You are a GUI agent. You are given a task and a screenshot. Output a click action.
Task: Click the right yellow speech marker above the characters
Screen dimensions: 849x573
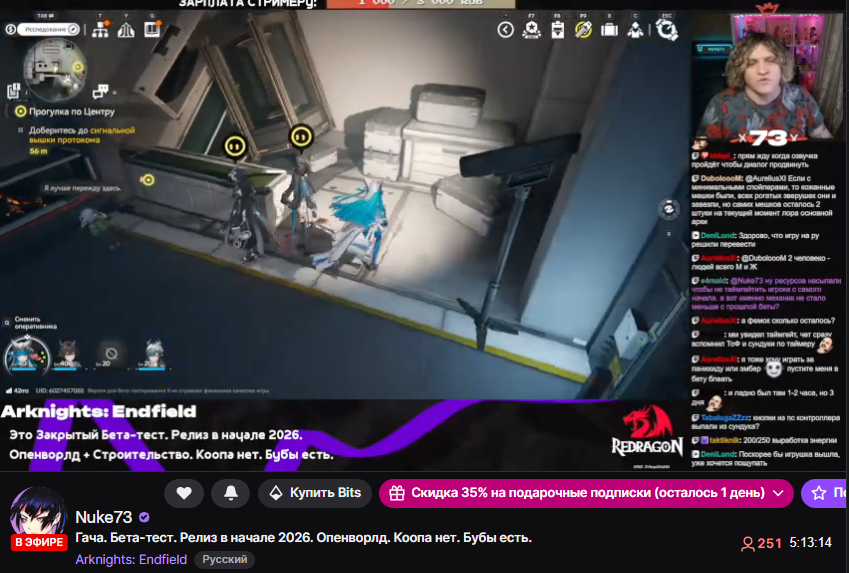301,136
